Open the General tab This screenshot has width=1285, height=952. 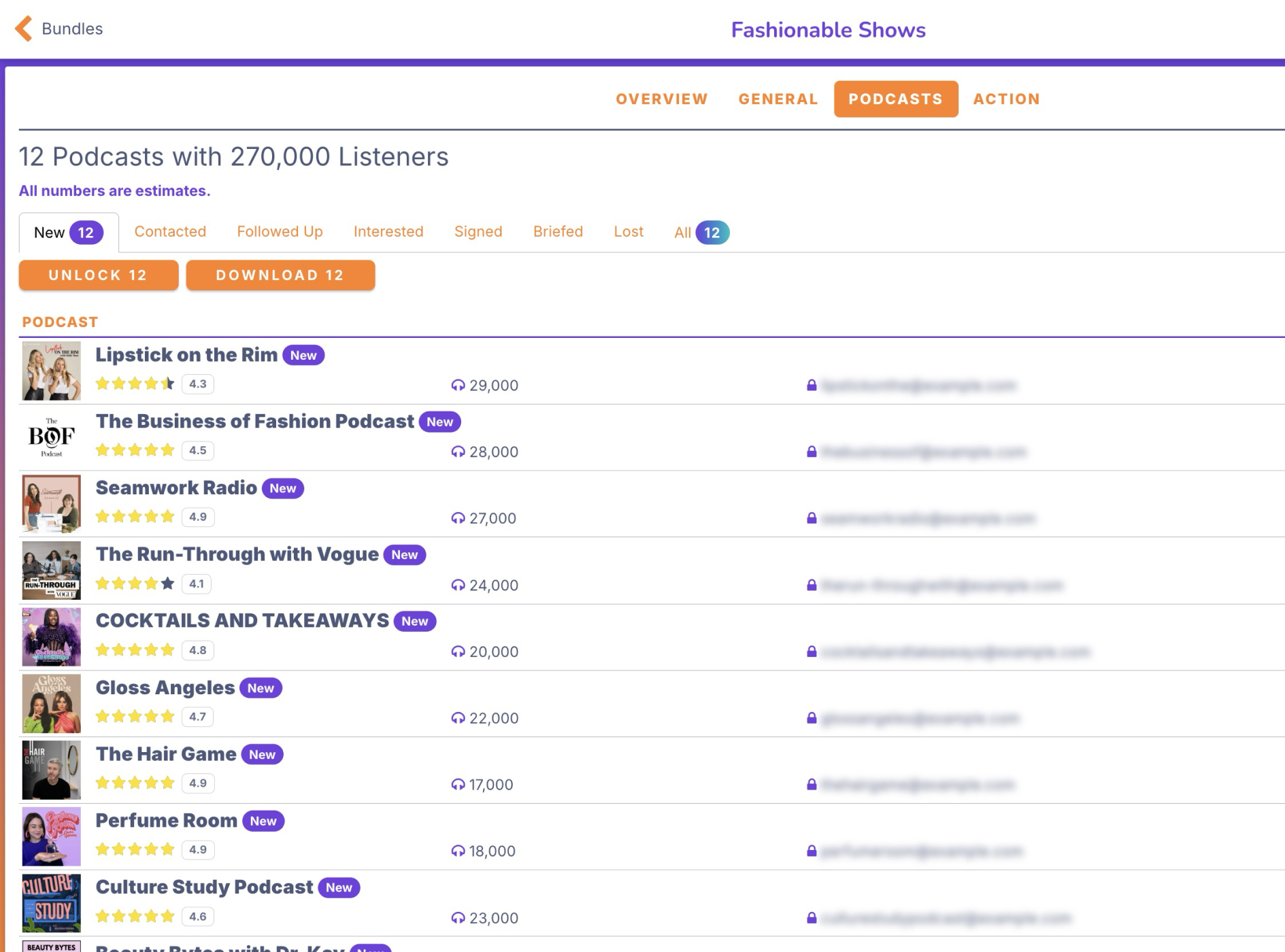[x=778, y=99]
